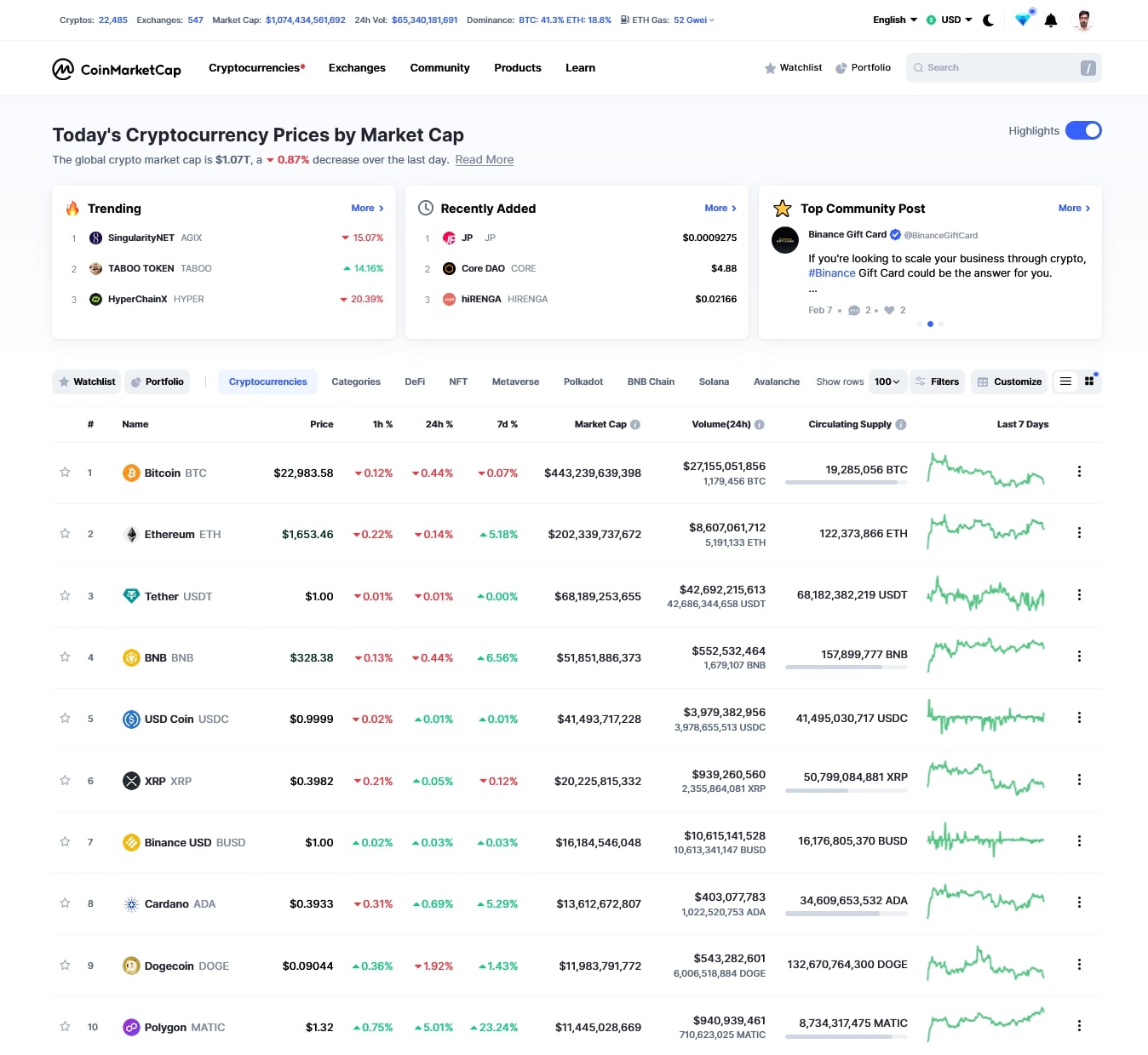
Task: Open the Cryptocurrencies nav menu
Action: [x=256, y=68]
